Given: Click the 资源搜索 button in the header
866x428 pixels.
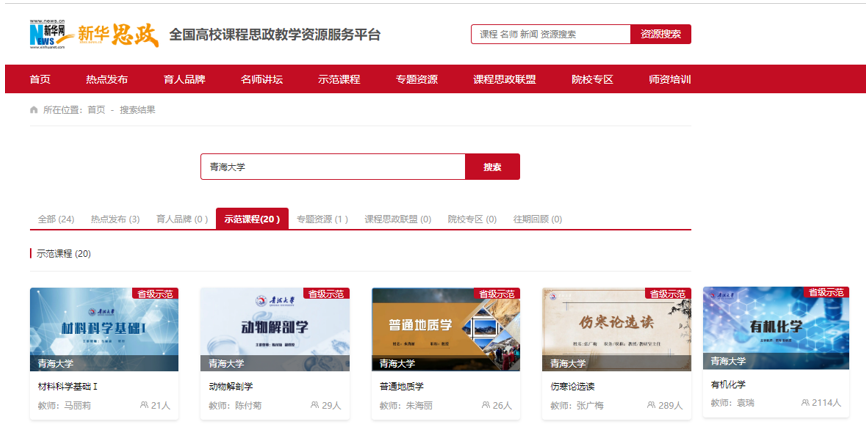Looking at the screenshot, I should coord(661,34).
